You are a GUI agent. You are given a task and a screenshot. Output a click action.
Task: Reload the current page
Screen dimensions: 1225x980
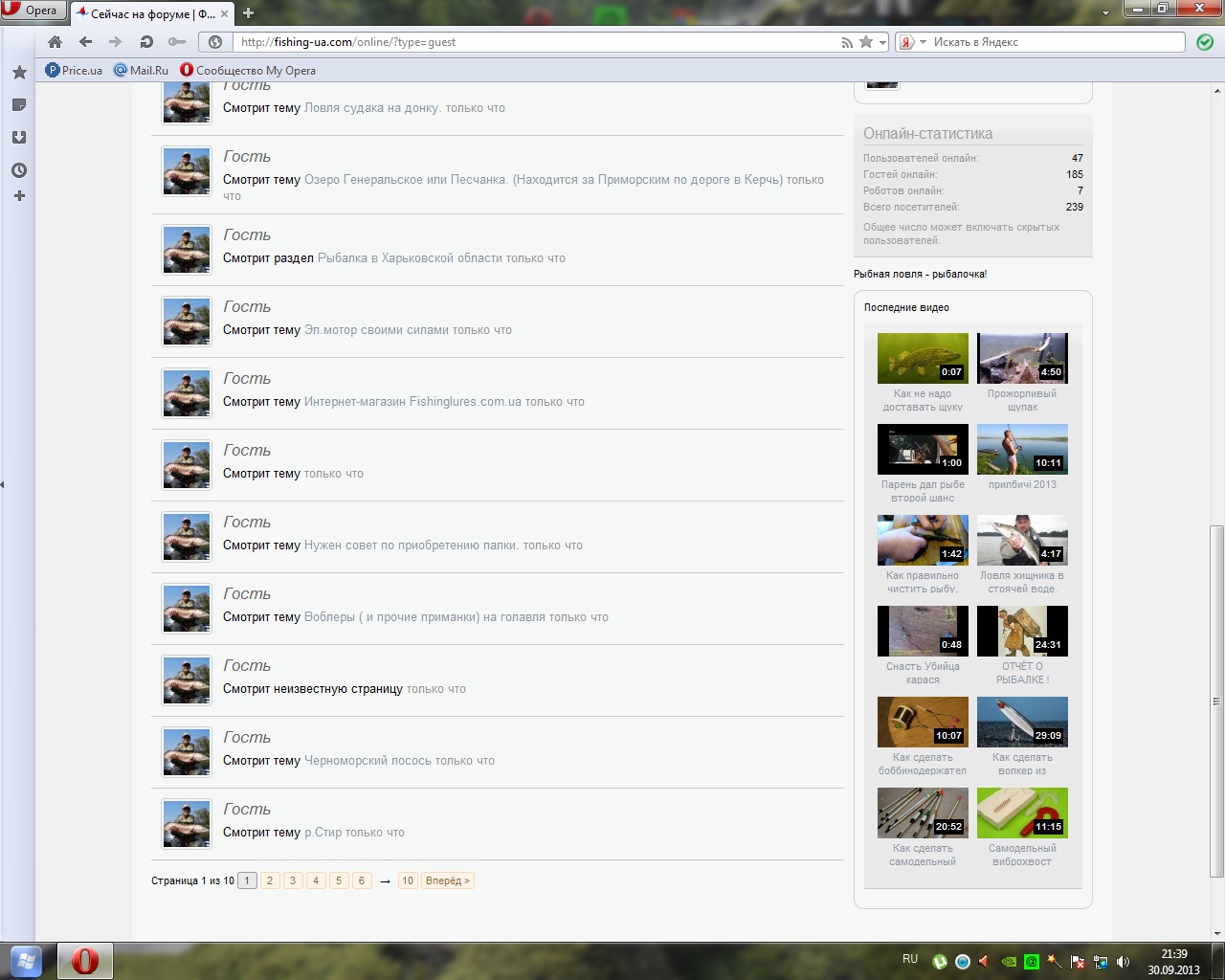[x=146, y=42]
